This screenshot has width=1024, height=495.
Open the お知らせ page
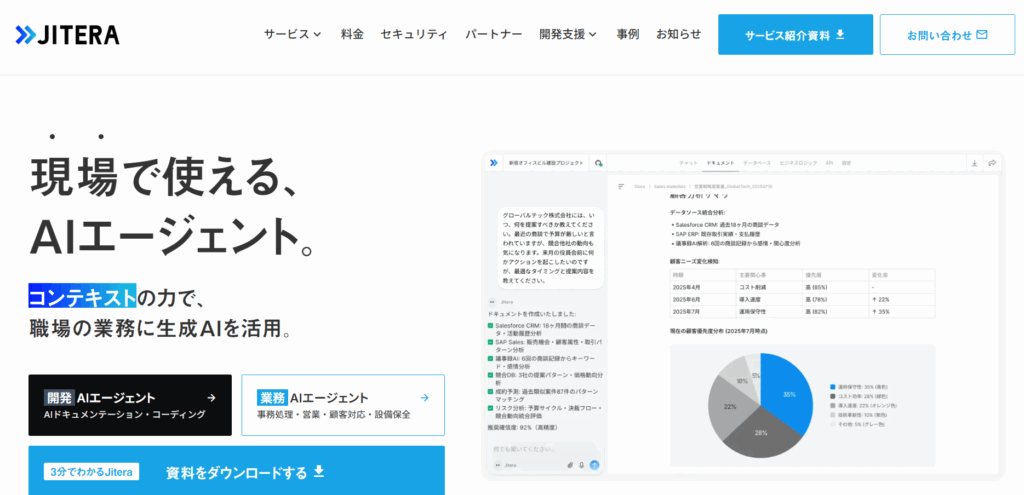point(679,35)
